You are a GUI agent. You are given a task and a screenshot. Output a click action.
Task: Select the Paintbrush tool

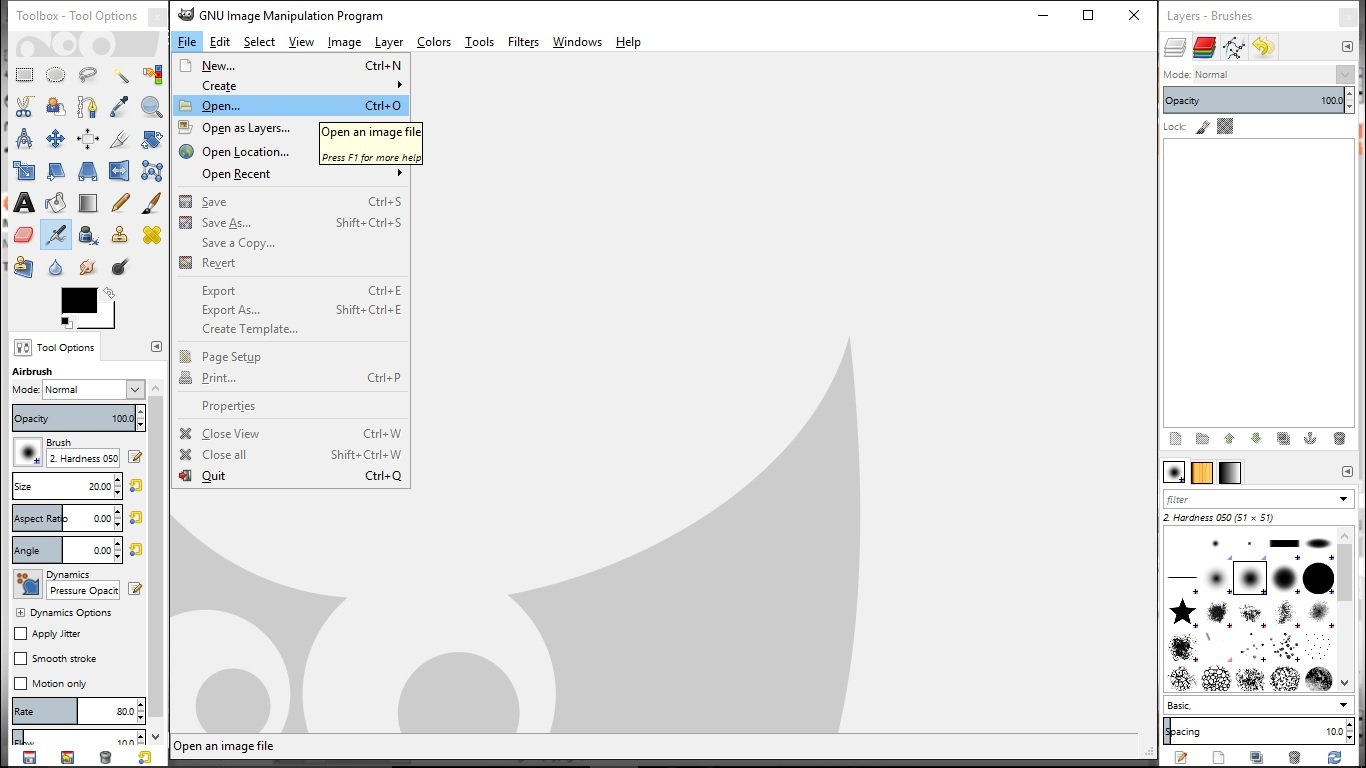click(152, 203)
